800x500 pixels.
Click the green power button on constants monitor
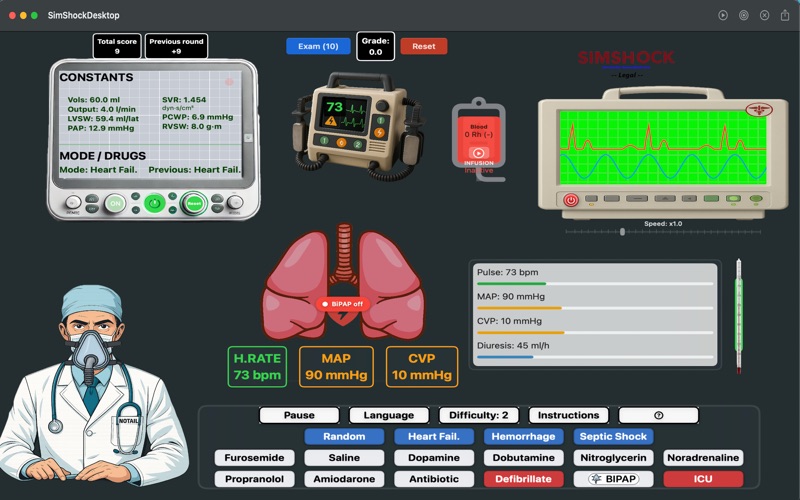coord(155,203)
